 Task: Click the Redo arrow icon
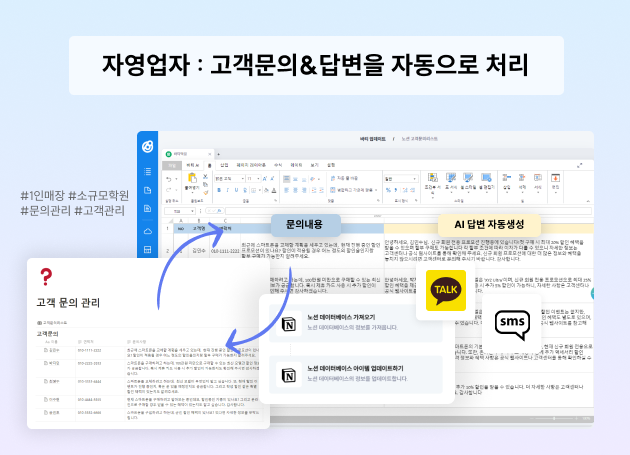click(x=169, y=190)
